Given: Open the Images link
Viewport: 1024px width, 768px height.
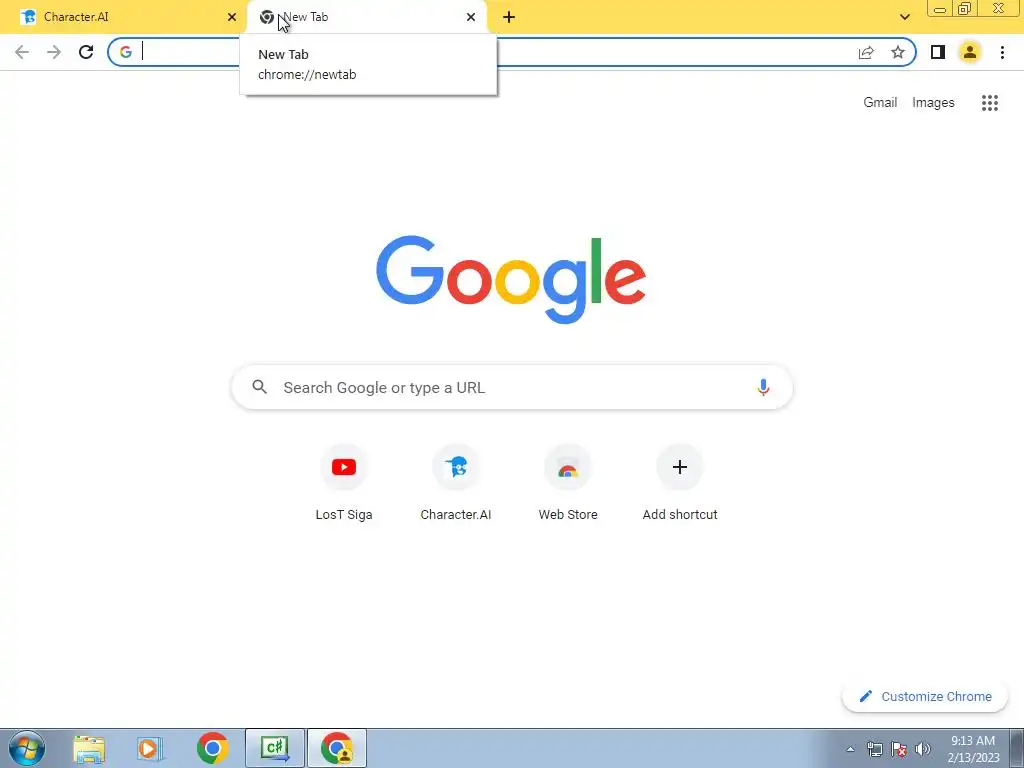Looking at the screenshot, I should click(933, 103).
